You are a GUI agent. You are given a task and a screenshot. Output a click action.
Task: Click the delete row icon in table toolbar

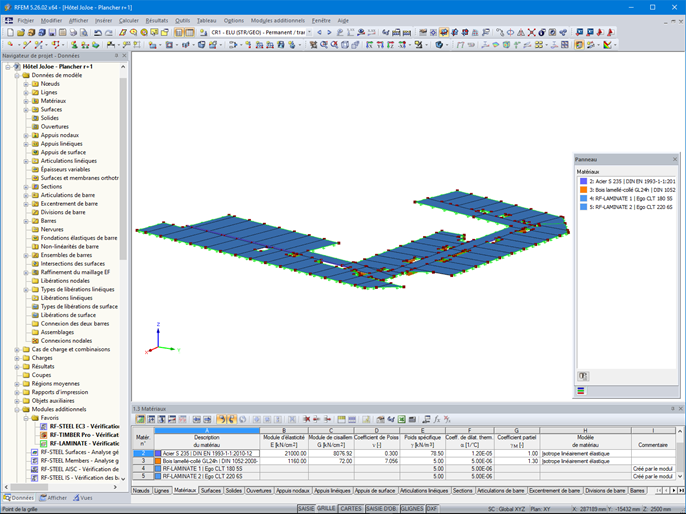307,420
